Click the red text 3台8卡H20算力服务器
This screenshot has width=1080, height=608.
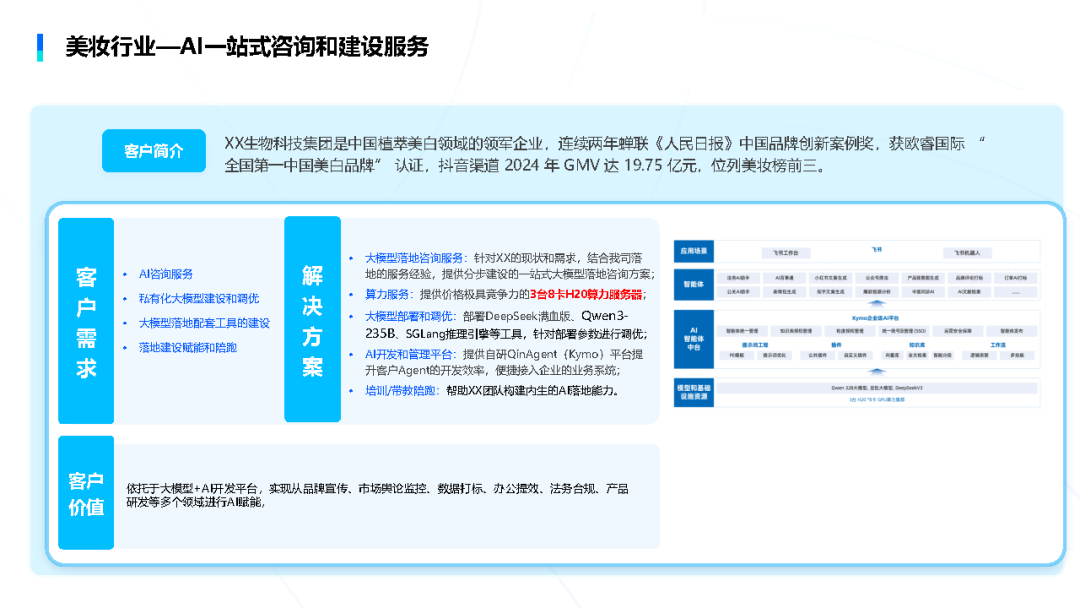pyautogui.click(x=585, y=294)
